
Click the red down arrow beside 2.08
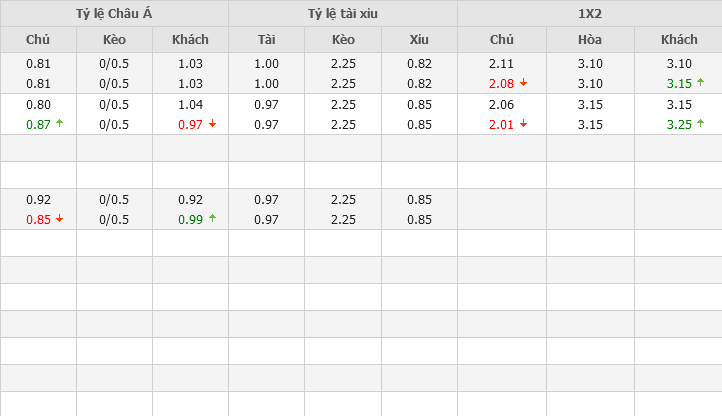coord(524,83)
